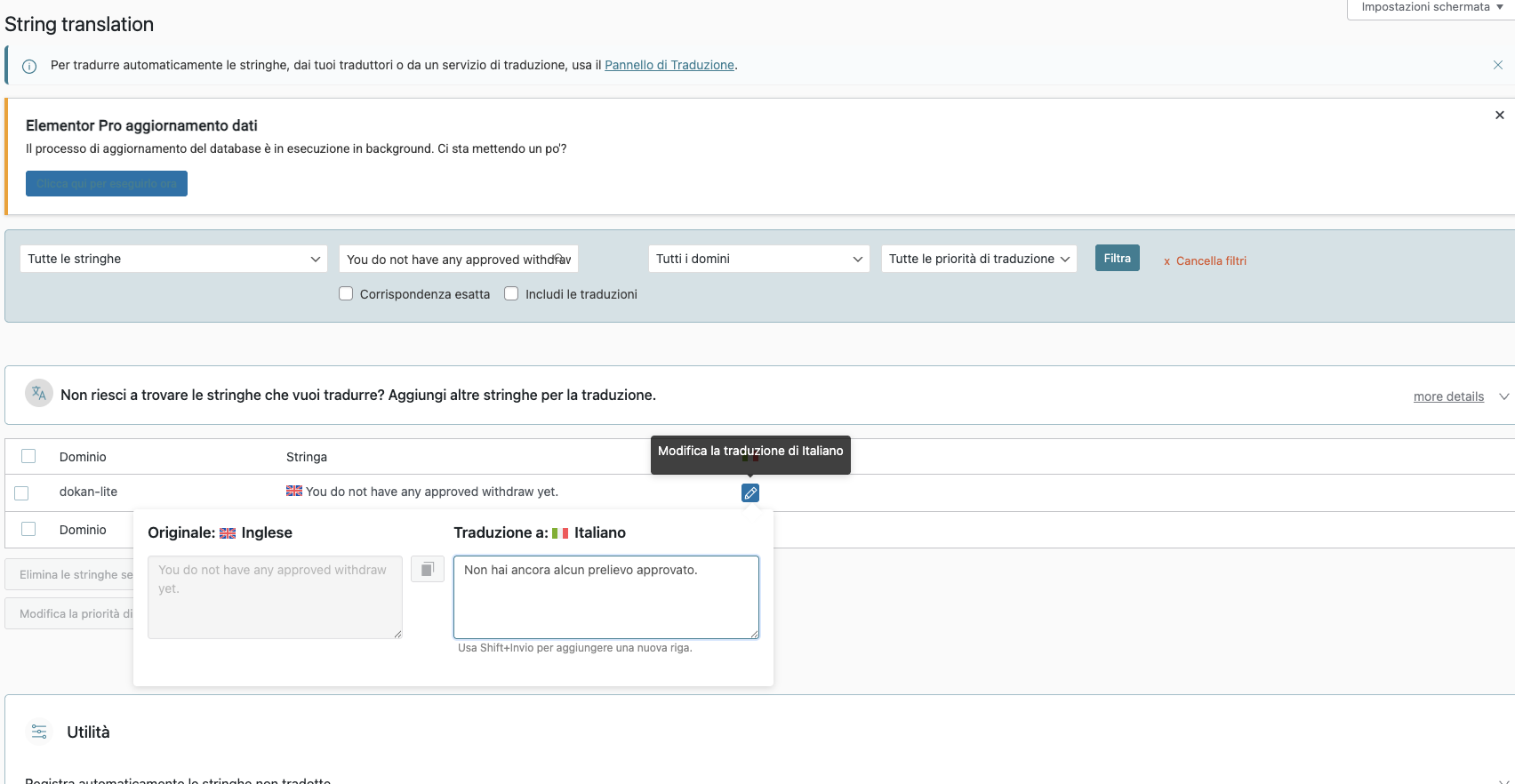
Task: Copy original text to translation icon
Action: coord(428,569)
